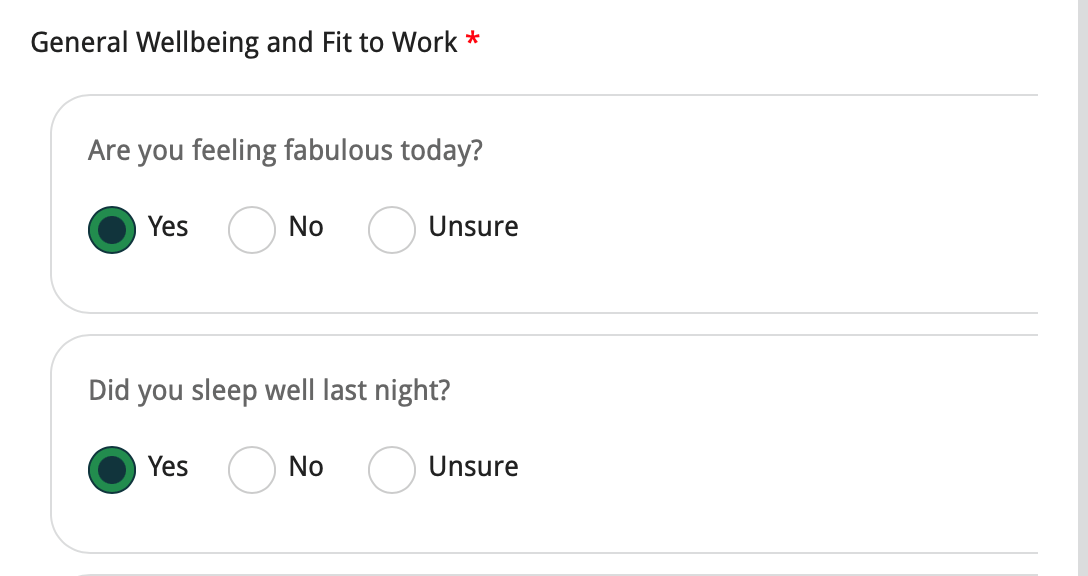Click "No" label text under feeling fabulous

(306, 227)
